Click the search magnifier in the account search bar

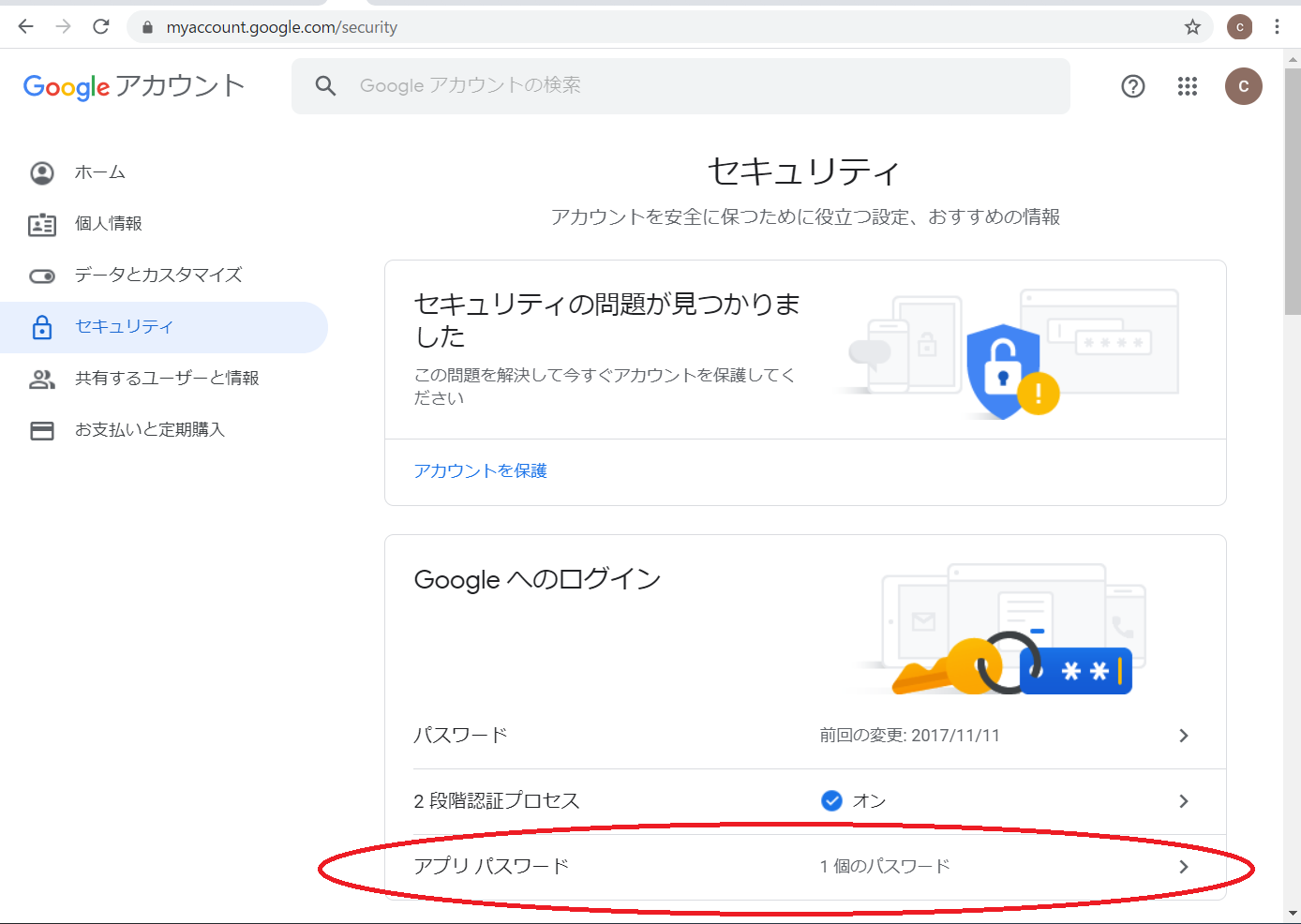pyautogui.click(x=325, y=85)
